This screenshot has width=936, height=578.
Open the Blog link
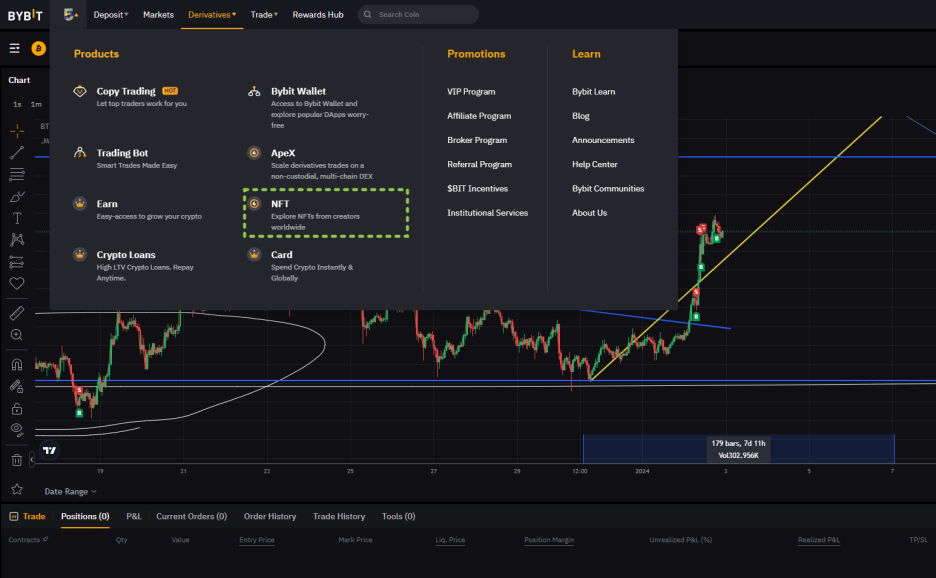tap(581, 116)
